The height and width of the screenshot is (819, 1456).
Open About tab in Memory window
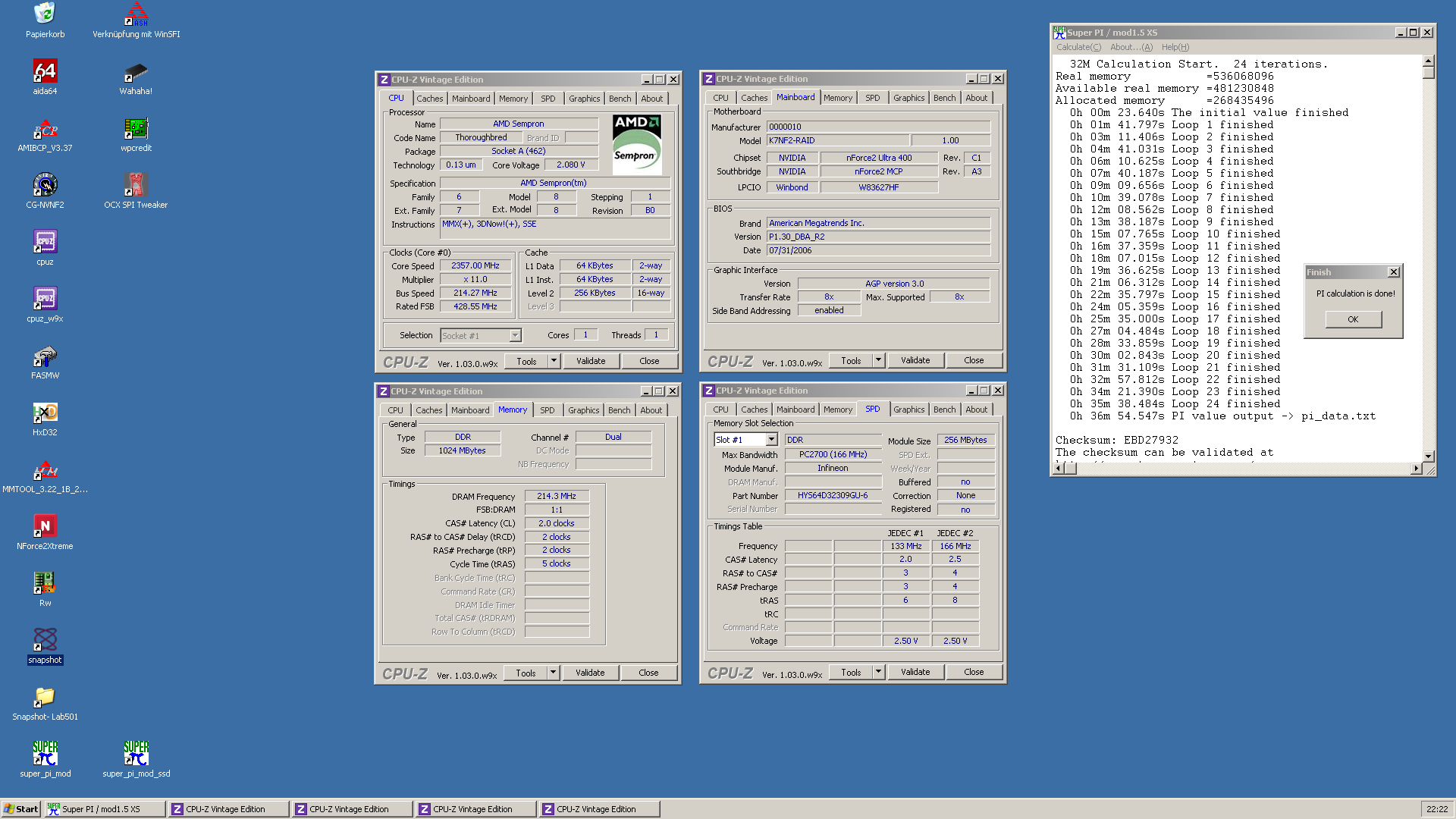pyautogui.click(x=651, y=410)
